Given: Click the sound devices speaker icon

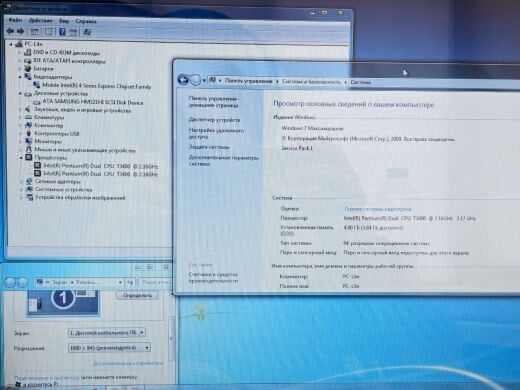Looking at the screenshot, I should 28,109.
